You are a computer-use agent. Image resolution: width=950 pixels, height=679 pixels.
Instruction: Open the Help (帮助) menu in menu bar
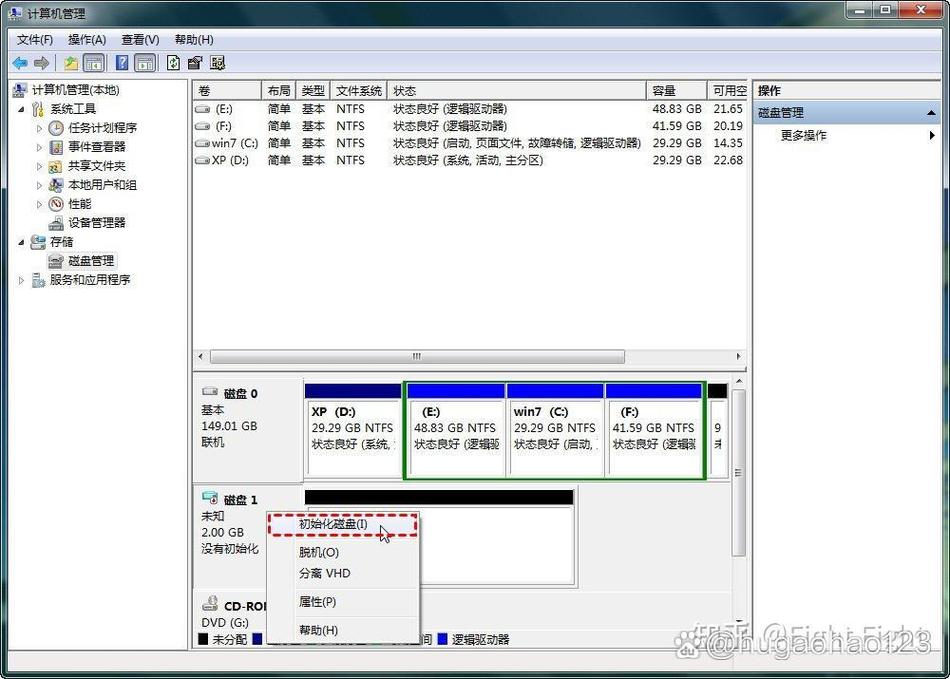click(x=194, y=39)
